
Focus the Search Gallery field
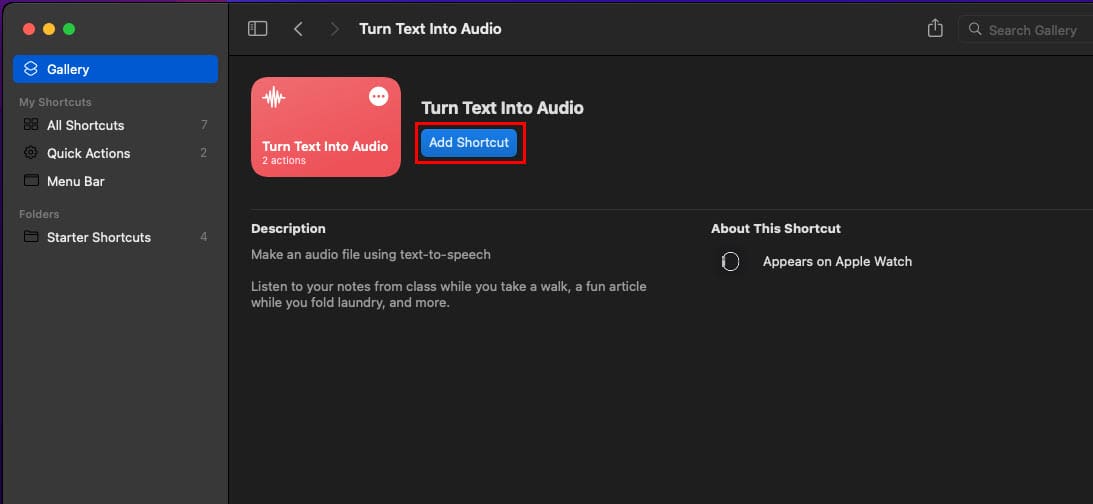tap(1025, 30)
